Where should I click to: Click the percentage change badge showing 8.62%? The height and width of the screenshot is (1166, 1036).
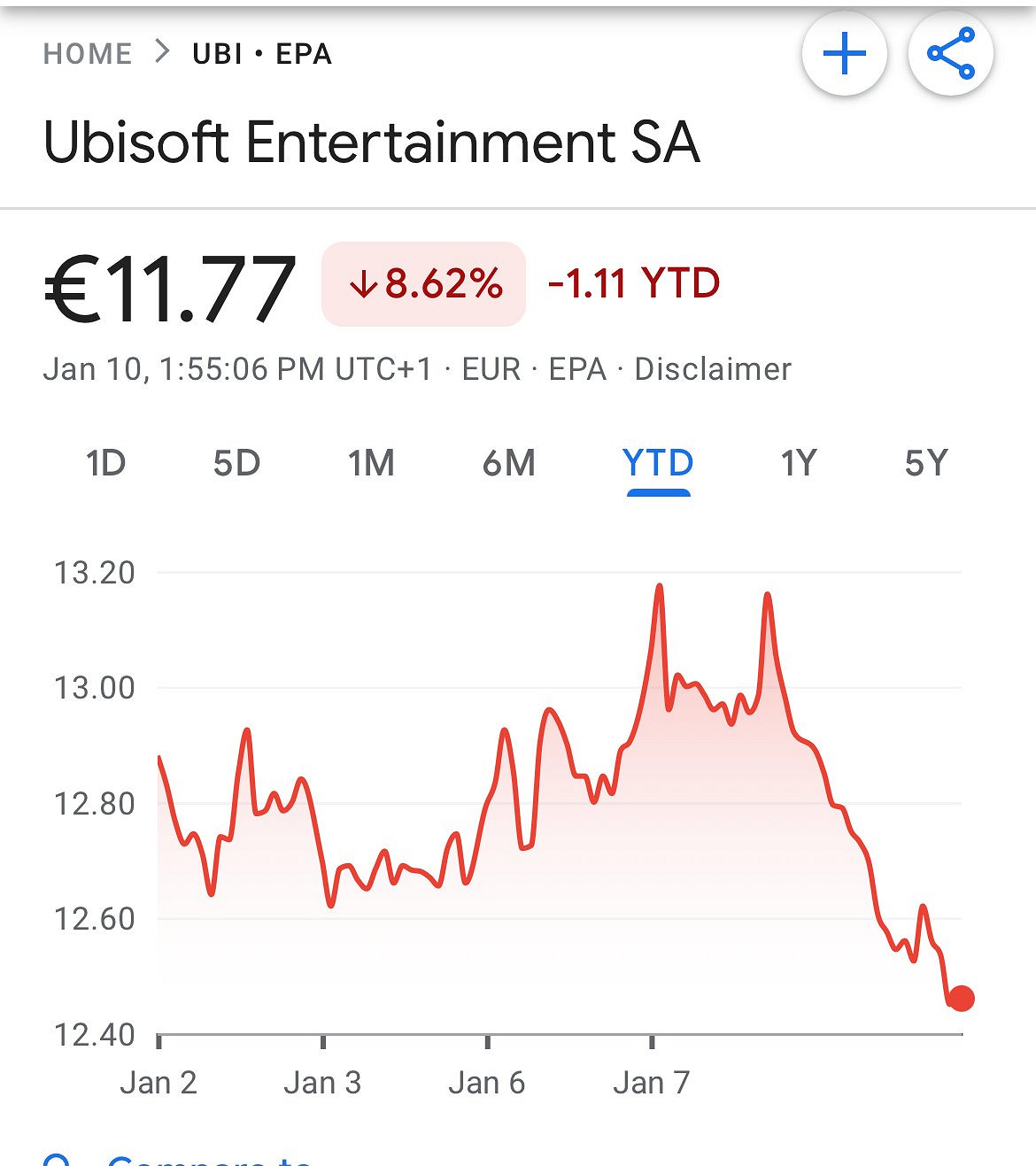tap(423, 284)
